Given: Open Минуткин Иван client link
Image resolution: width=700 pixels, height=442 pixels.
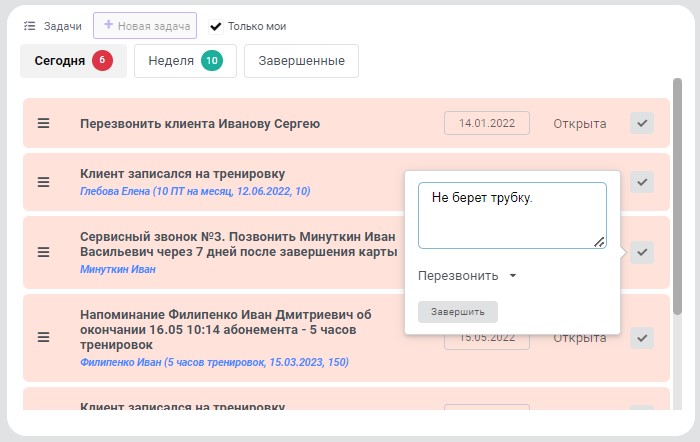Looking at the screenshot, I should click(x=118, y=269).
